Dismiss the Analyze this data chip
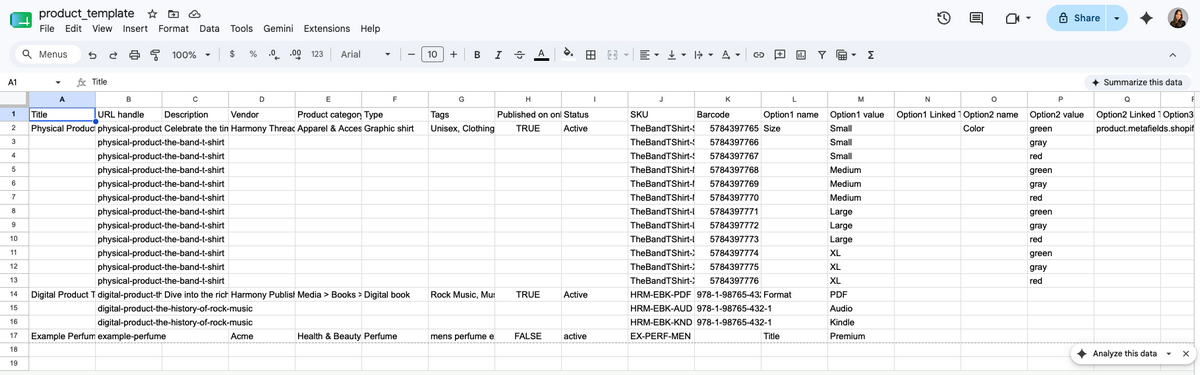Image resolution: width=1200 pixels, height=375 pixels. pos(1185,354)
